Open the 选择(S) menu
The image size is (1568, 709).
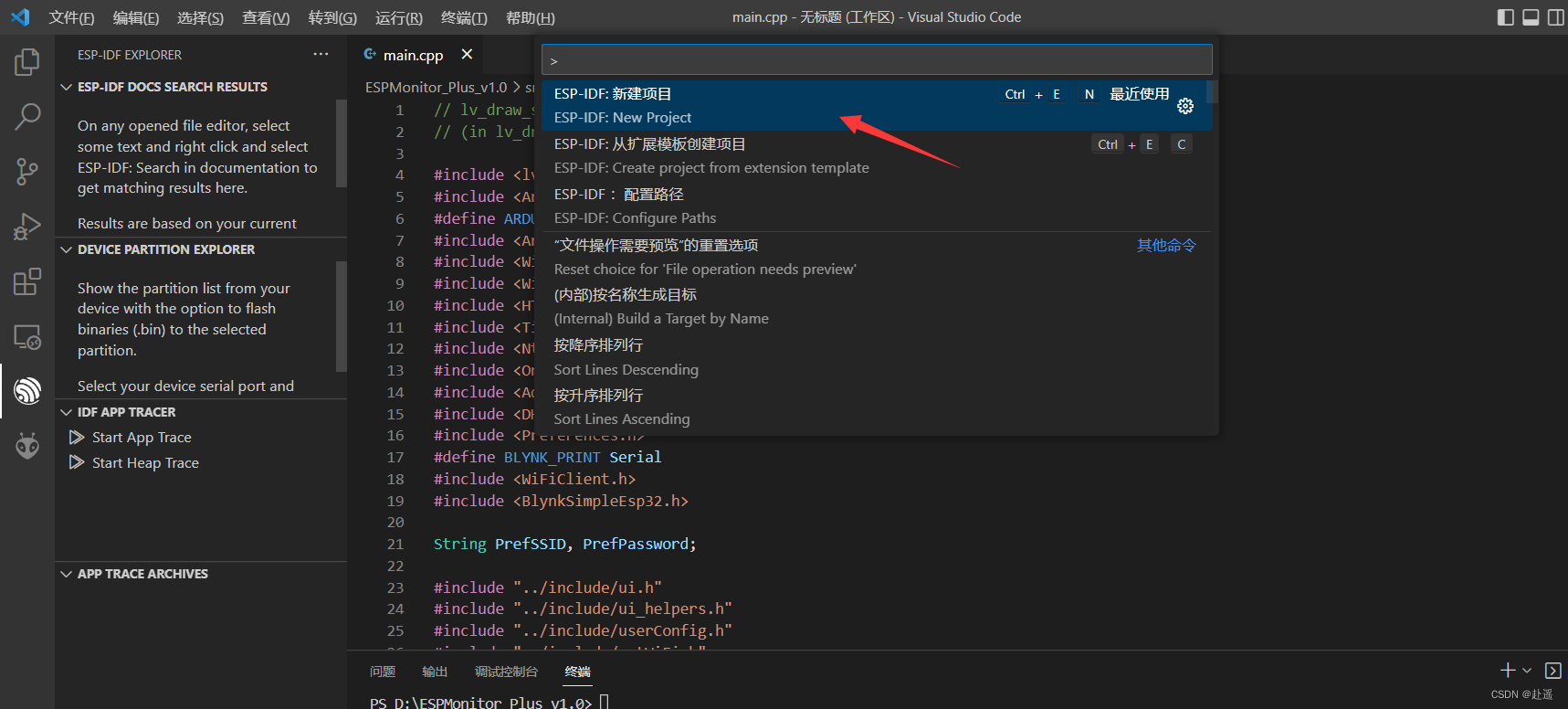point(200,18)
